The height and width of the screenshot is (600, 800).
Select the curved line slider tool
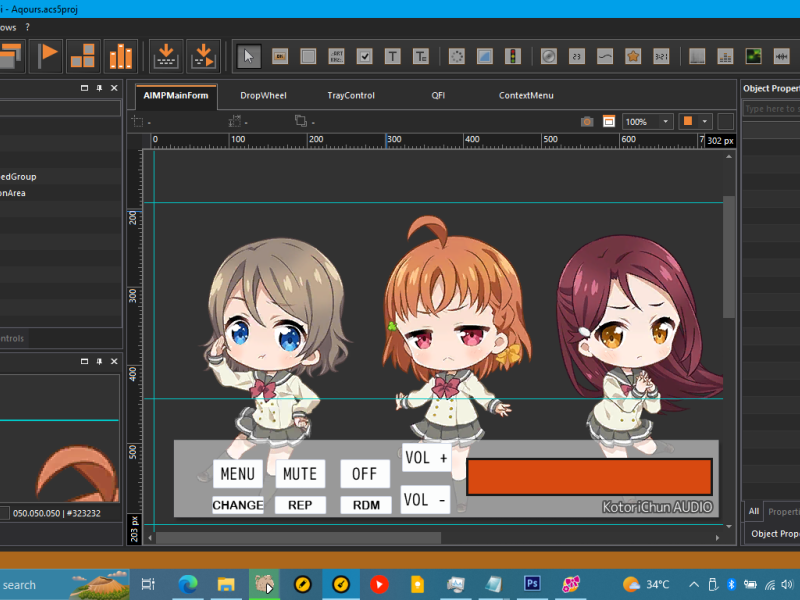tap(605, 56)
